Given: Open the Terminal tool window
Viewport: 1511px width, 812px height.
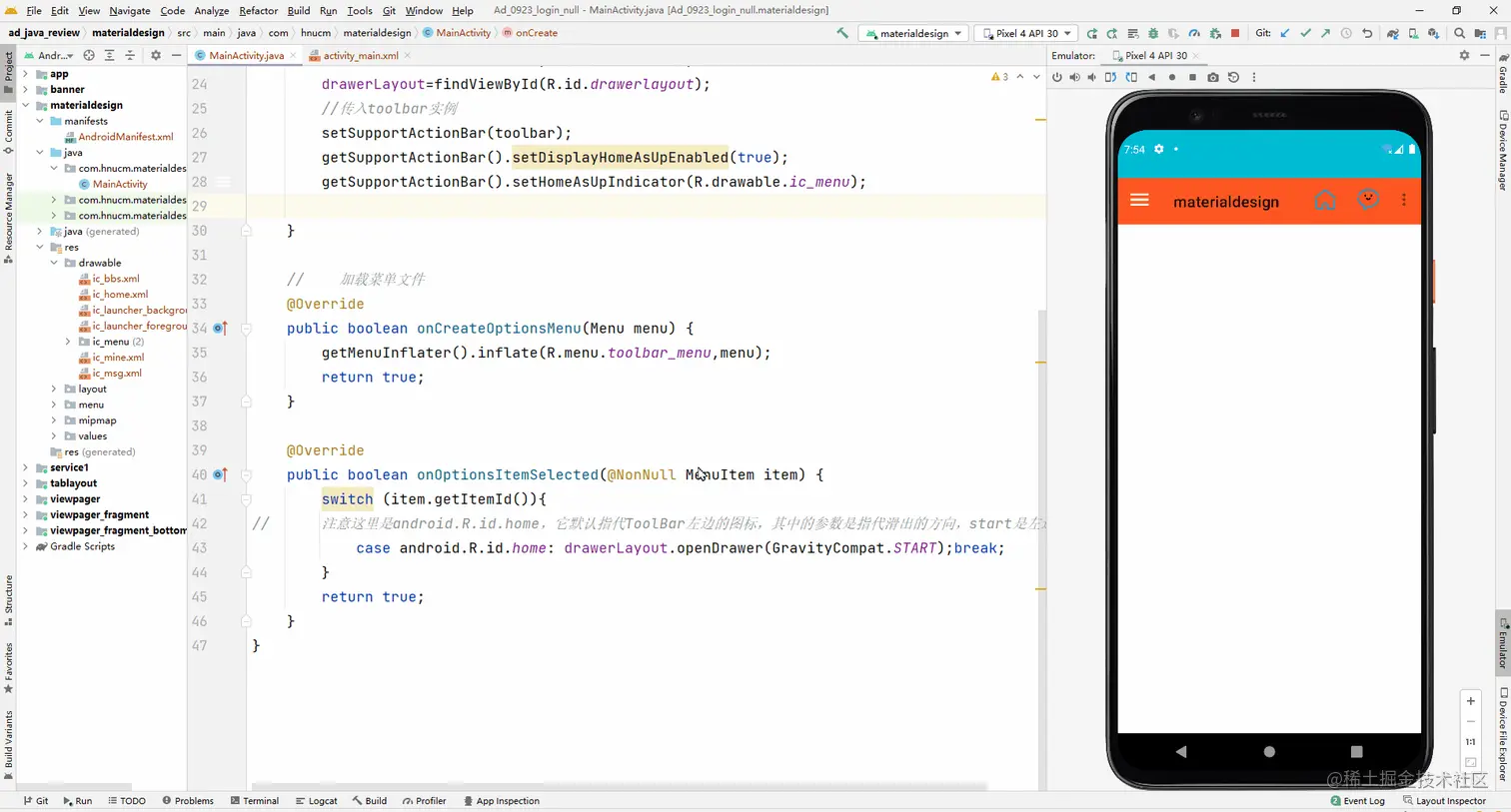Looking at the screenshot, I should (255, 801).
